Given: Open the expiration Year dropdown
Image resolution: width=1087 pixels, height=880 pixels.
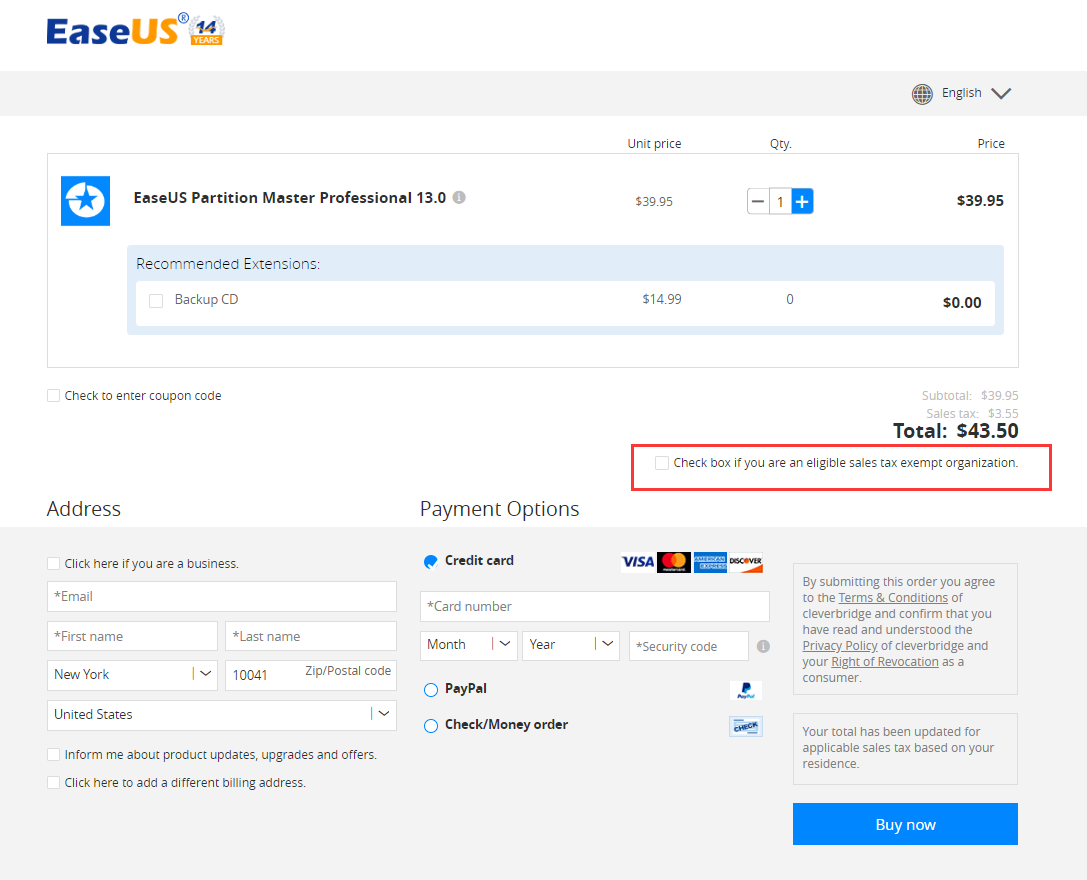Looking at the screenshot, I should (571, 645).
